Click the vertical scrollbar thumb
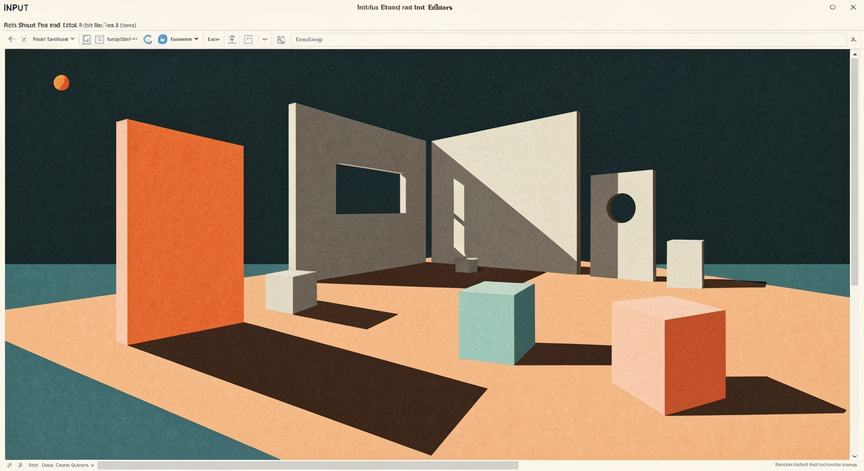The width and height of the screenshot is (864, 471). pos(855,171)
